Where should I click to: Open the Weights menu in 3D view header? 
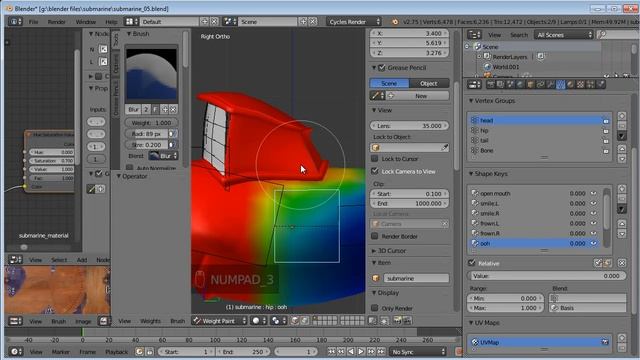pos(150,321)
